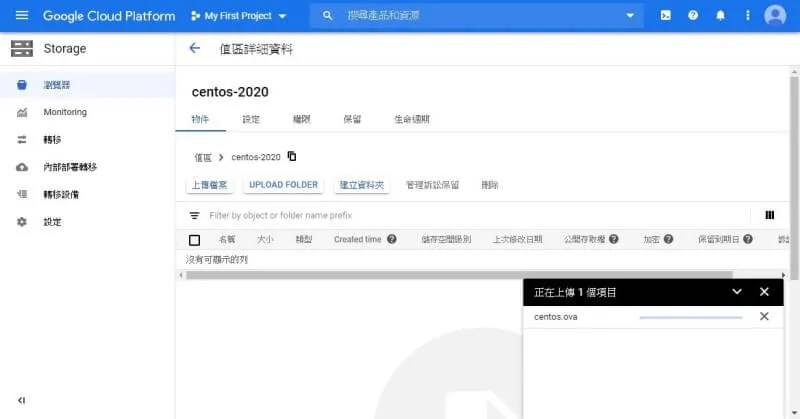Cancel the centos.ova upload

pos(764,316)
